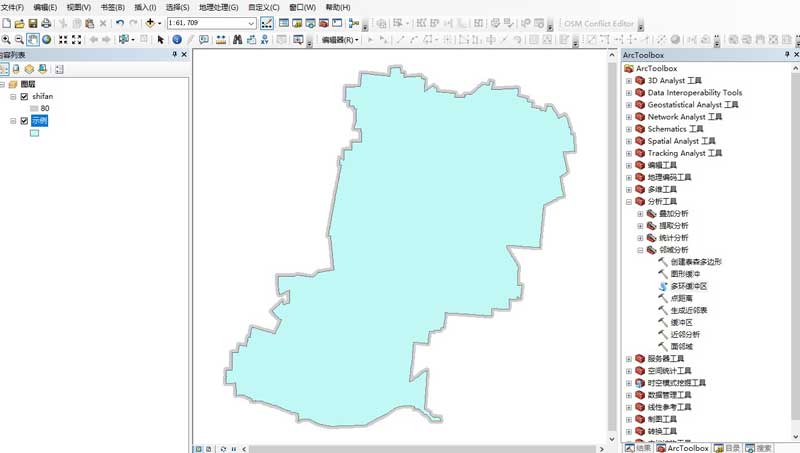The height and width of the screenshot is (453, 800).
Task: Switch to List By Source view
Action: click(16, 69)
